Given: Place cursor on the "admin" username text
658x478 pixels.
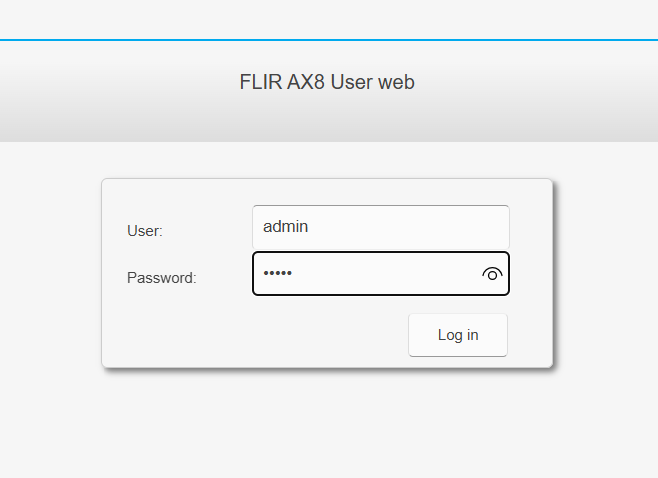Looking at the screenshot, I should pos(285,227).
